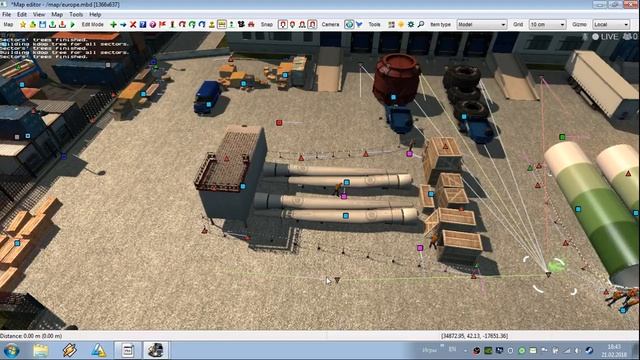Screen dimensions: 640x360
Task: Open the View menu
Action: pyautogui.click(x=39, y=14)
